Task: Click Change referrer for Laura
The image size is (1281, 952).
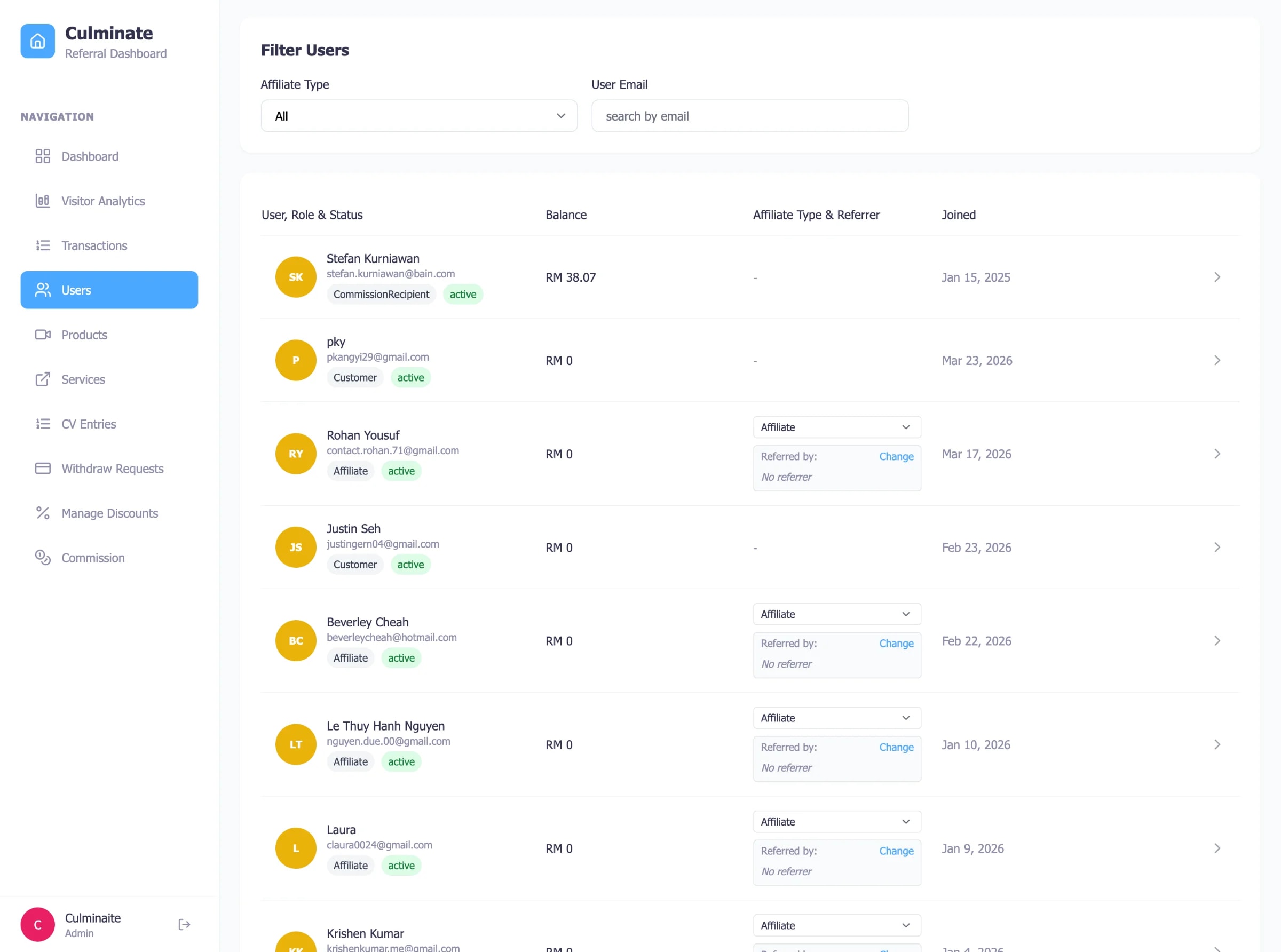Action: click(x=896, y=851)
